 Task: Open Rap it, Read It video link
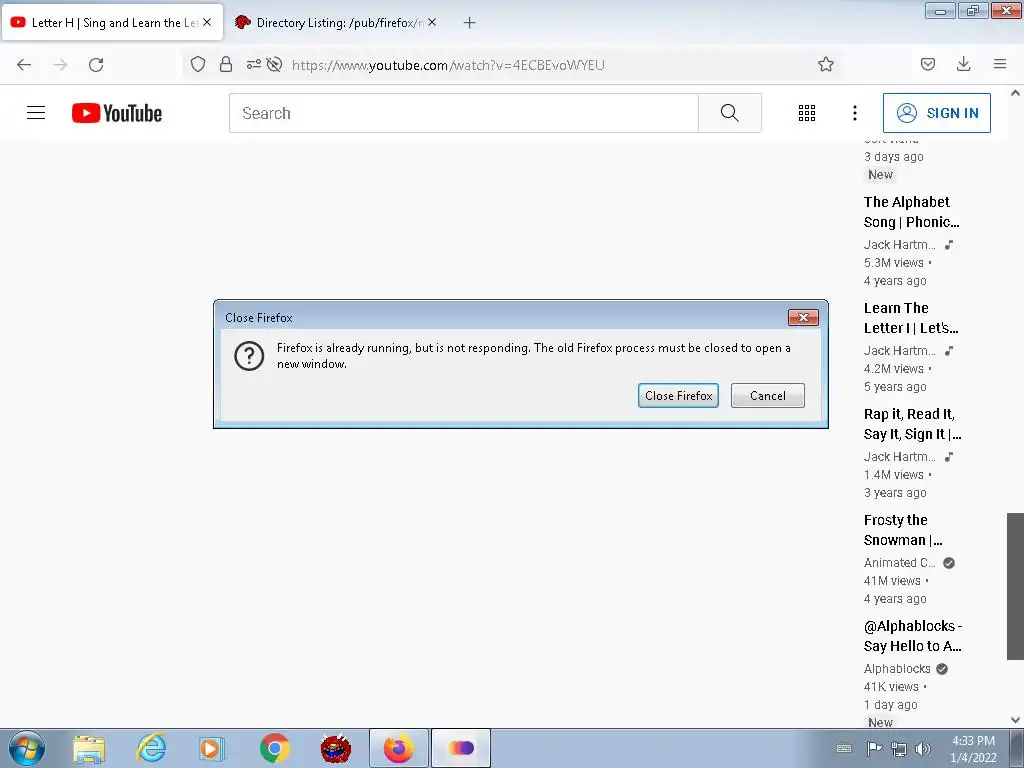[x=912, y=424]
